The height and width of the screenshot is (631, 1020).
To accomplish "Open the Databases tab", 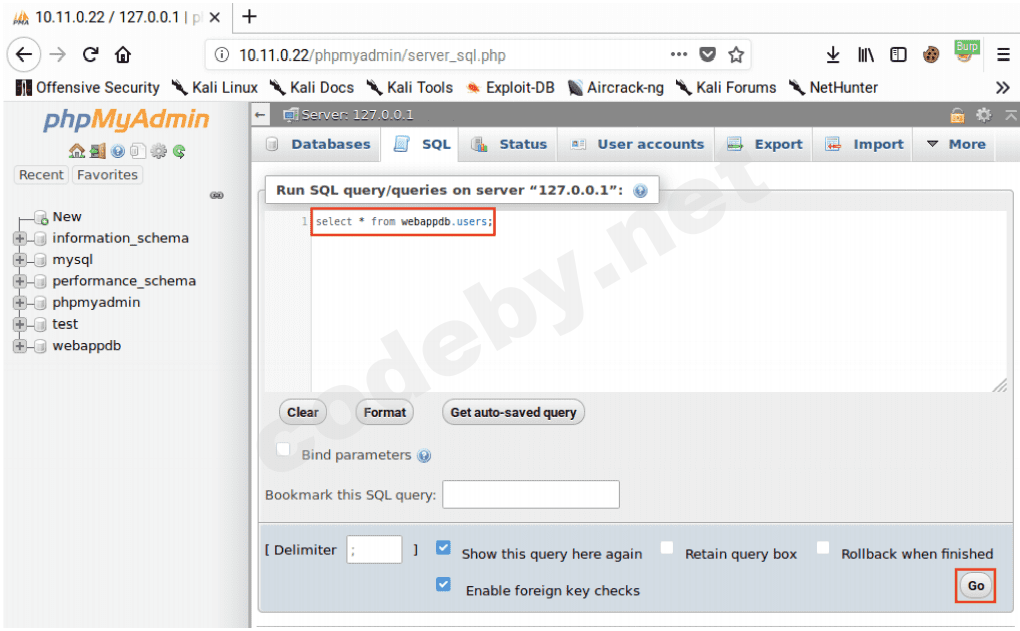I will [317, 144].
